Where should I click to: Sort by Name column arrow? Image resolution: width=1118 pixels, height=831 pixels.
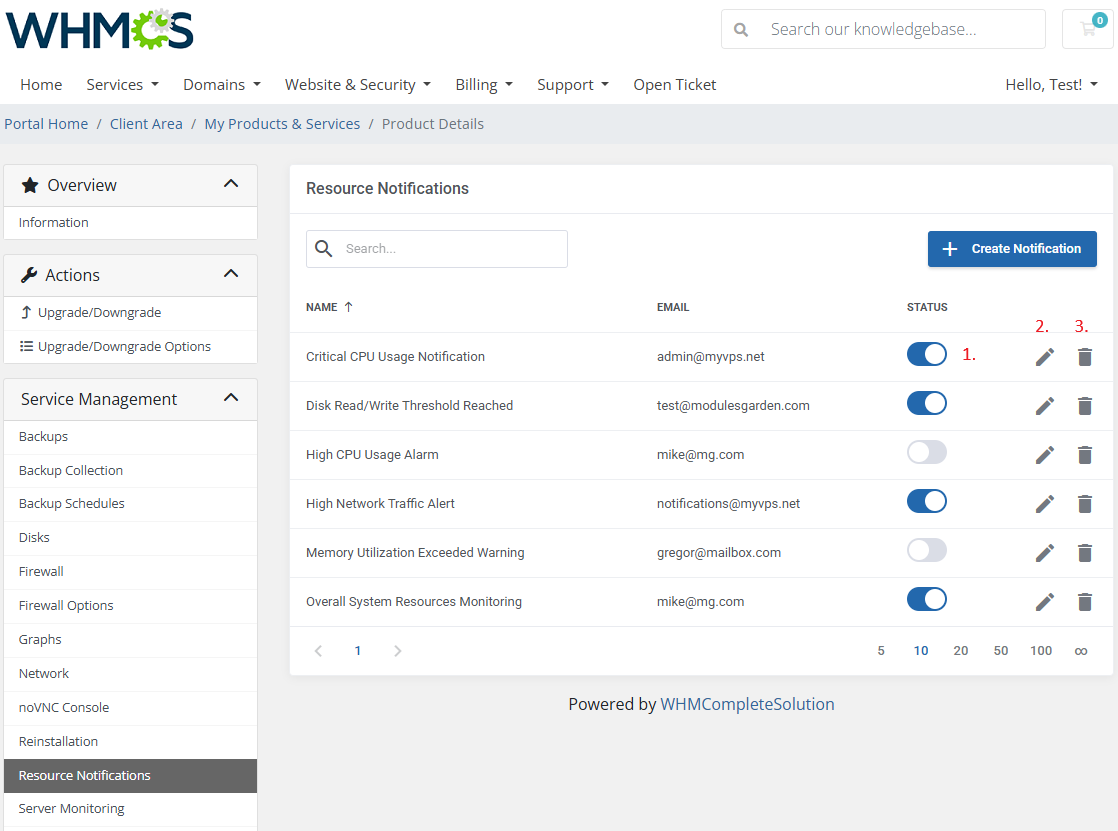pyautogui.click(x=349, y=307)
